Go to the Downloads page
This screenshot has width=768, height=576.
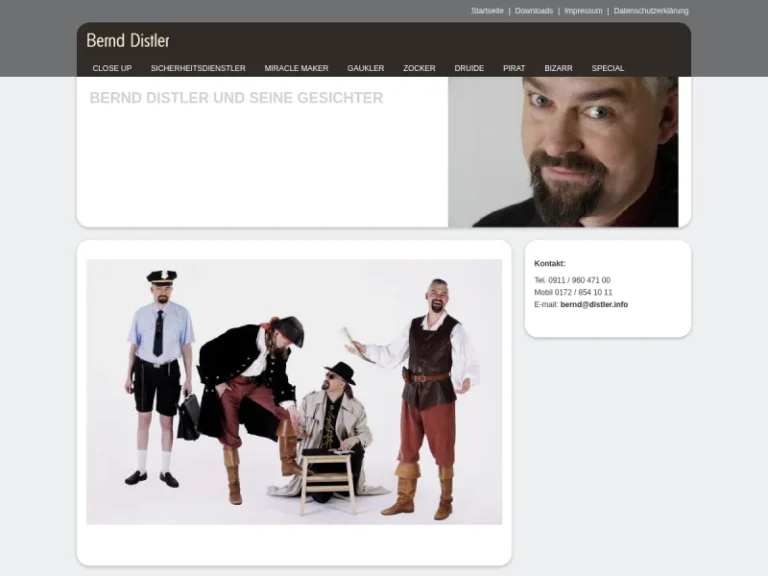point(533,11)
